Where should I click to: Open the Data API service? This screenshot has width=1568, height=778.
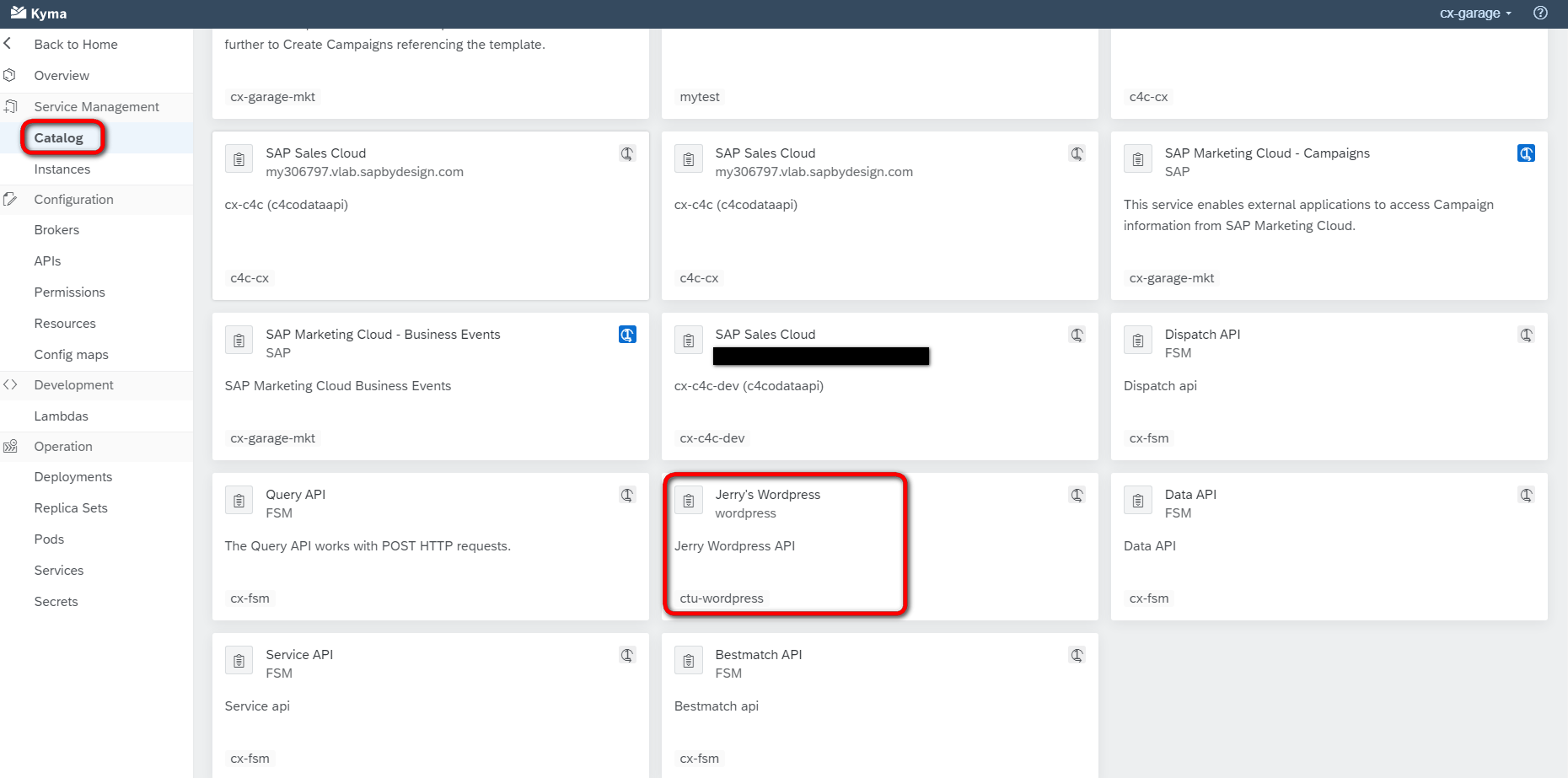pyautogui.click(x=1190, y=494)
